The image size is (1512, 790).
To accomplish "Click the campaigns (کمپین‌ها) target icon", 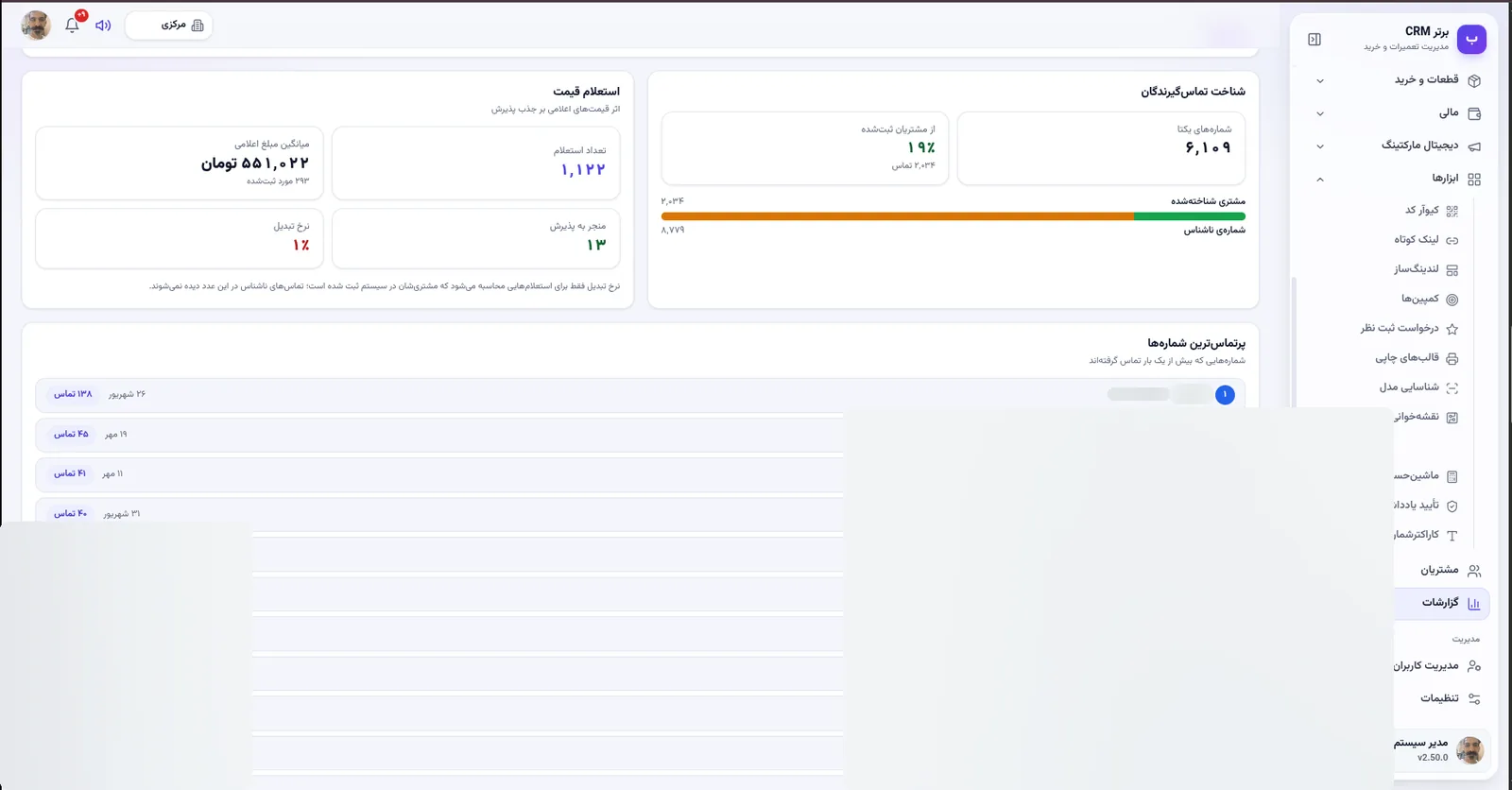I will pos(1452,300).
